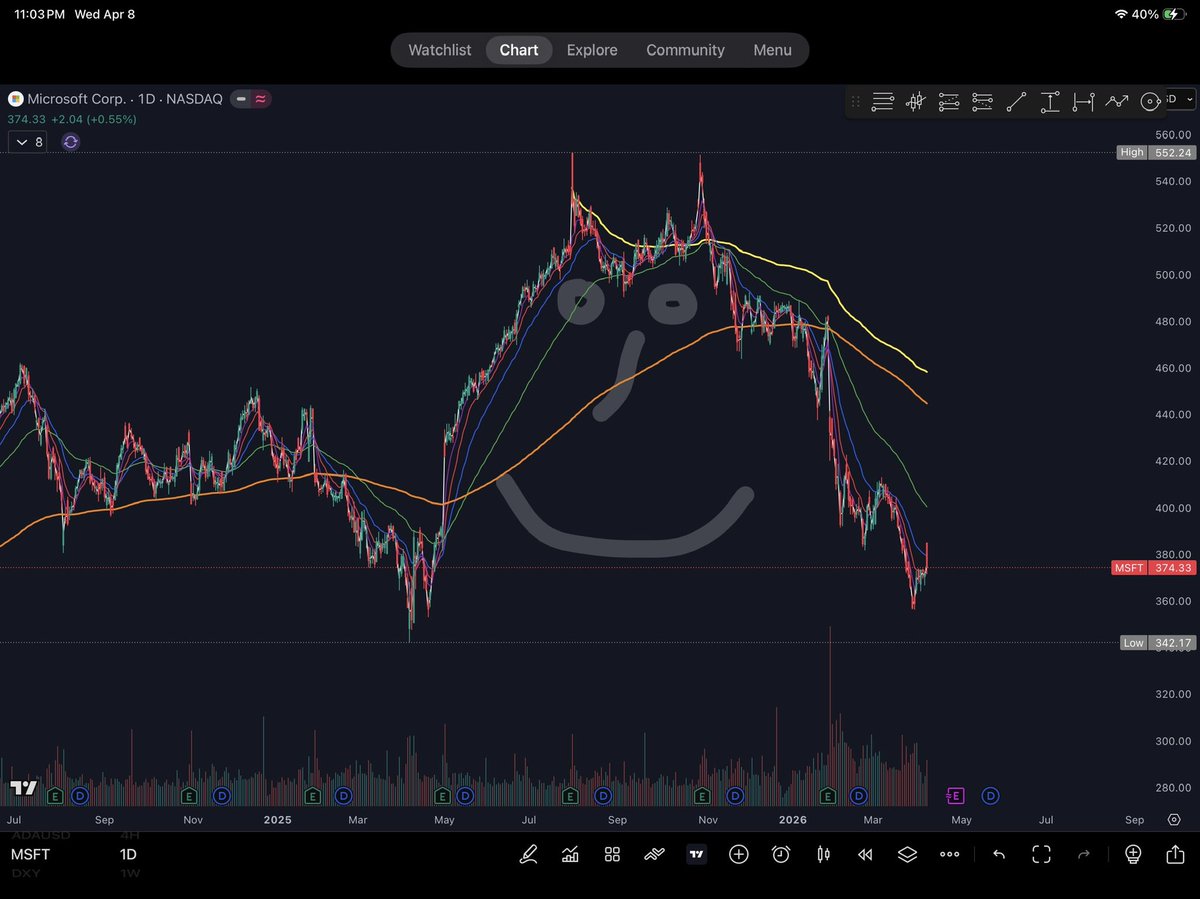Select the arrow path drawing tool

pyautogui.click(x=1117, y=101)
